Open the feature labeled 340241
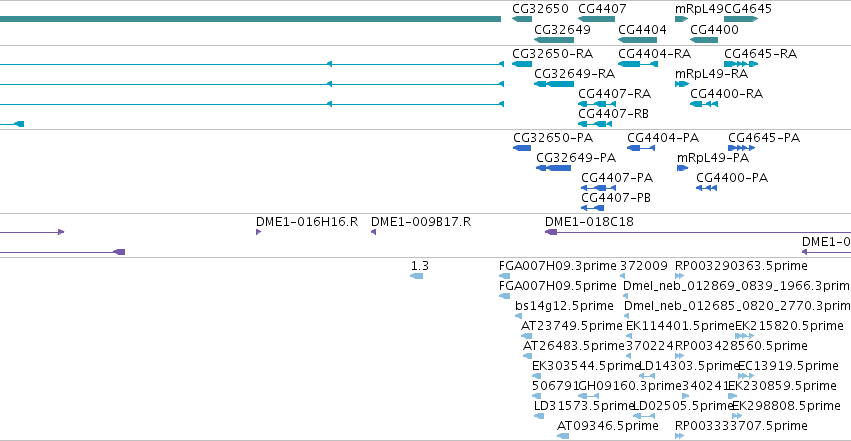 pyautogui.click(x=706, y=386)
